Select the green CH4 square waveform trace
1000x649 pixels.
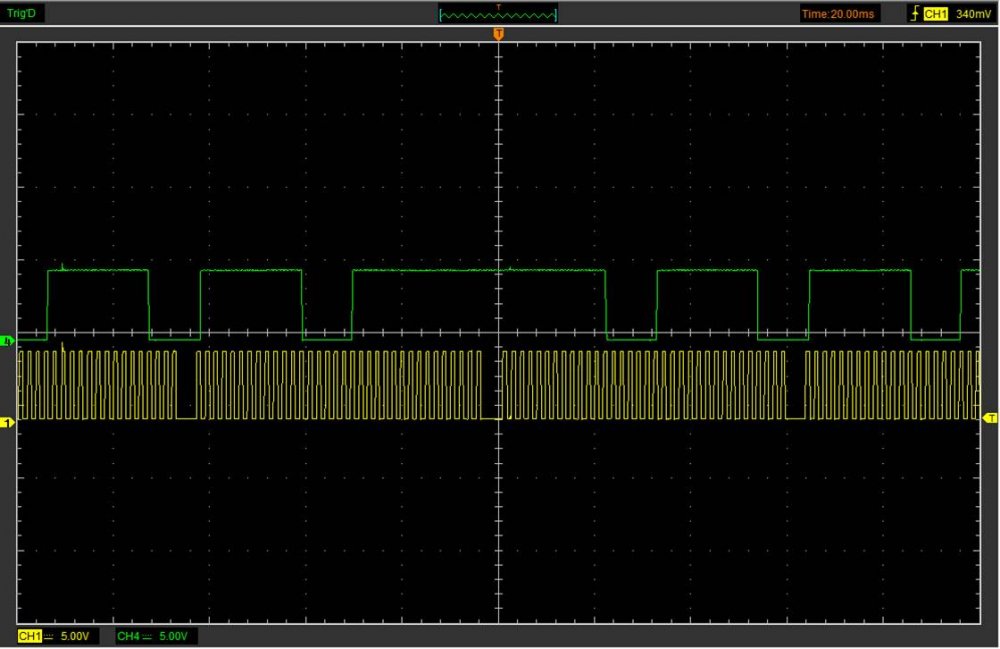[250, 271]
